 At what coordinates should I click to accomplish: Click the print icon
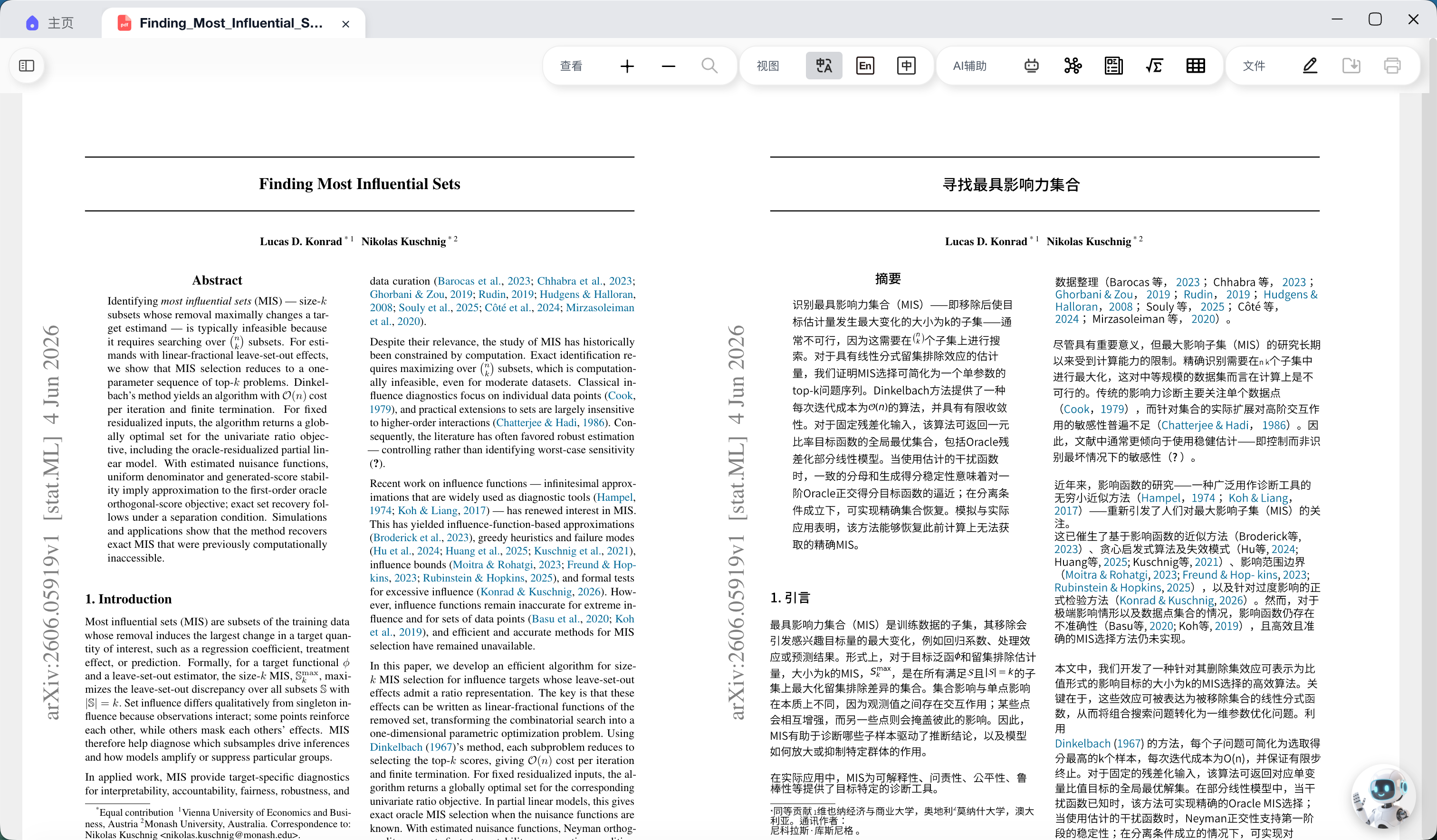click(1392, 66)
